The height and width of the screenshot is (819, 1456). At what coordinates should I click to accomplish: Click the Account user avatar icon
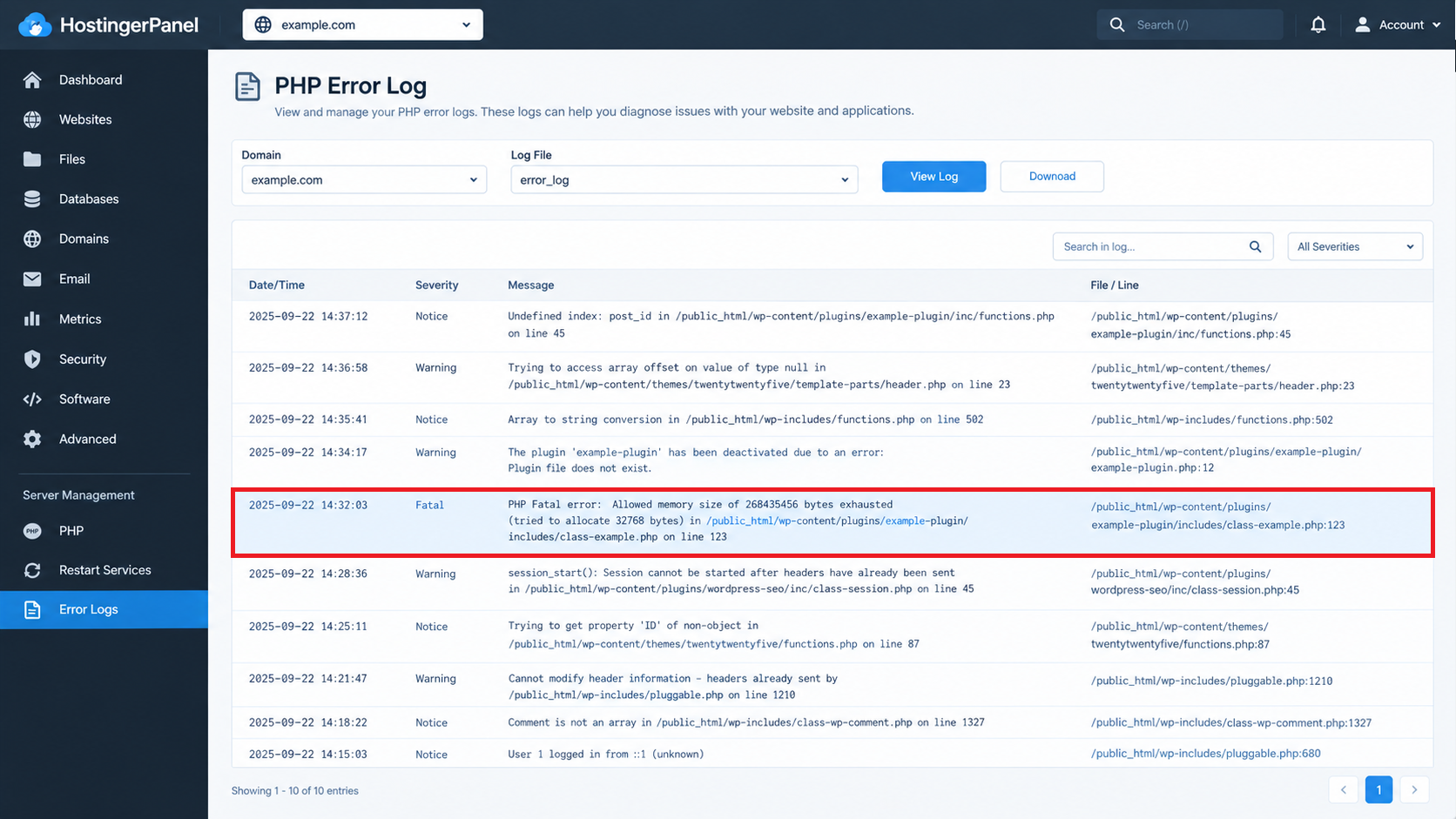point(1362,24)
